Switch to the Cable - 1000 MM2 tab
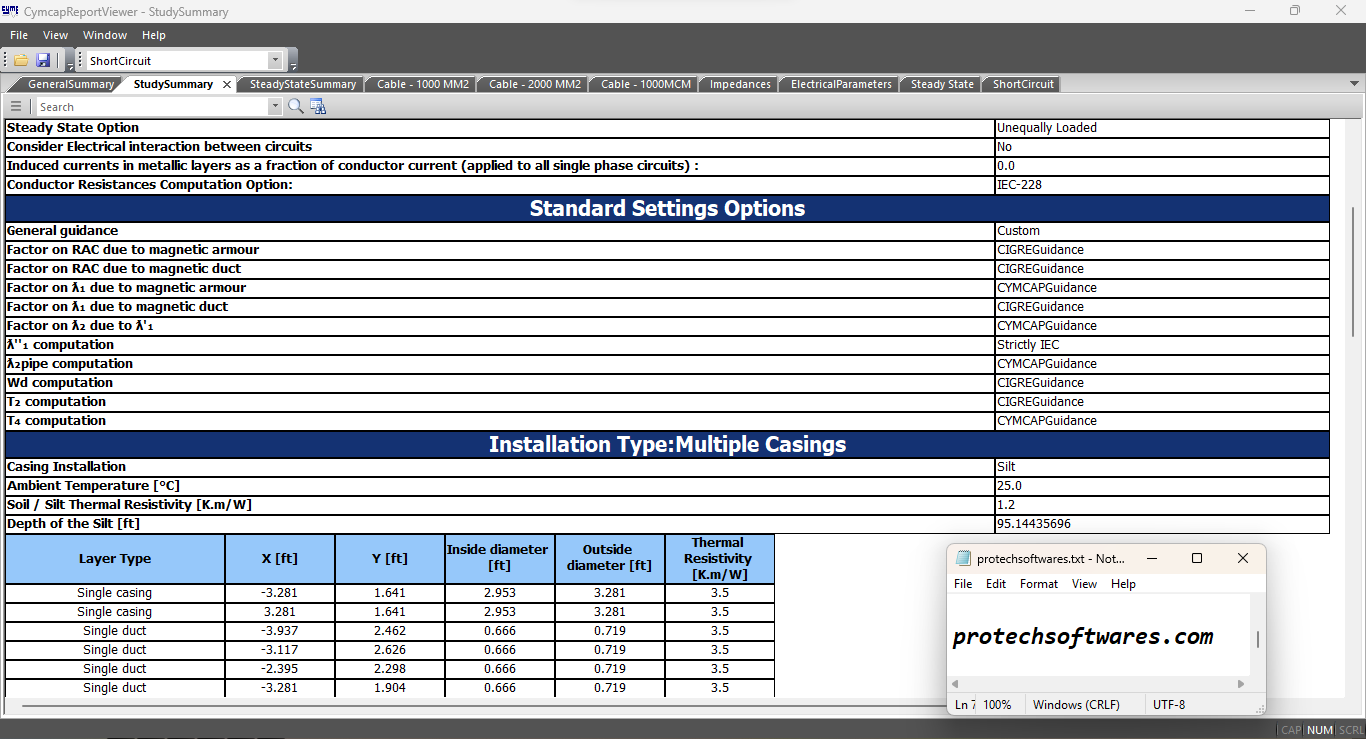This screenshot has width=1366, height=739. coord(423,84)
